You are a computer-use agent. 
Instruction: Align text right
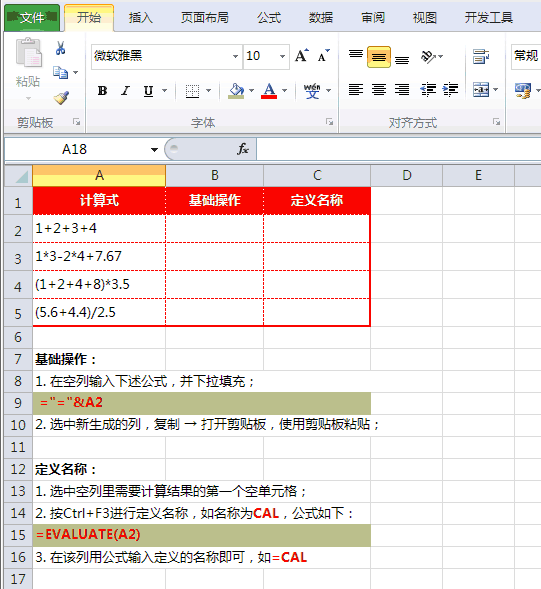click(x=402, y=89)
